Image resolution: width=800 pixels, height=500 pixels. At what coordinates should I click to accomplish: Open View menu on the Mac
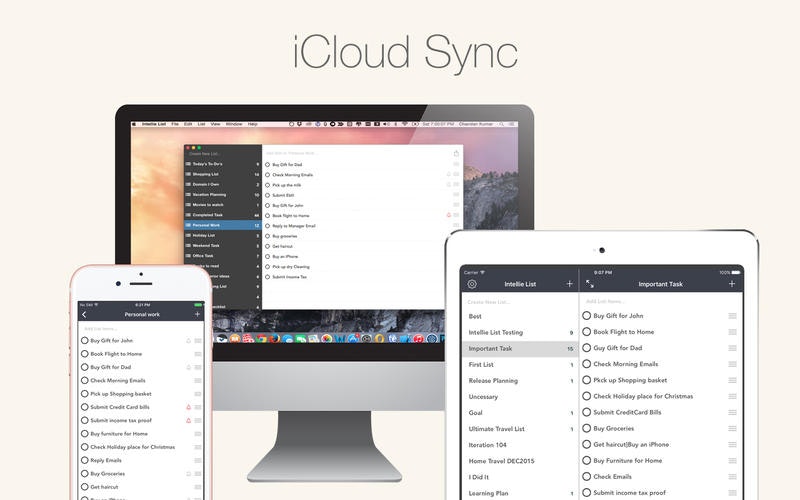point(215,124)
